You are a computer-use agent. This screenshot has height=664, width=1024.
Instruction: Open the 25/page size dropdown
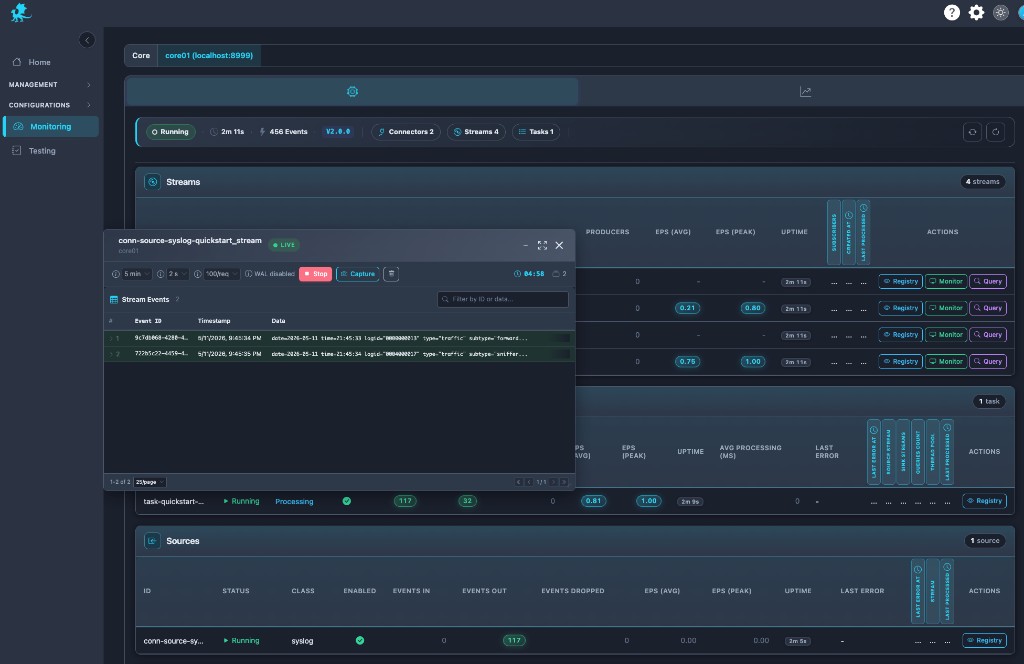[x=150, y=482]
